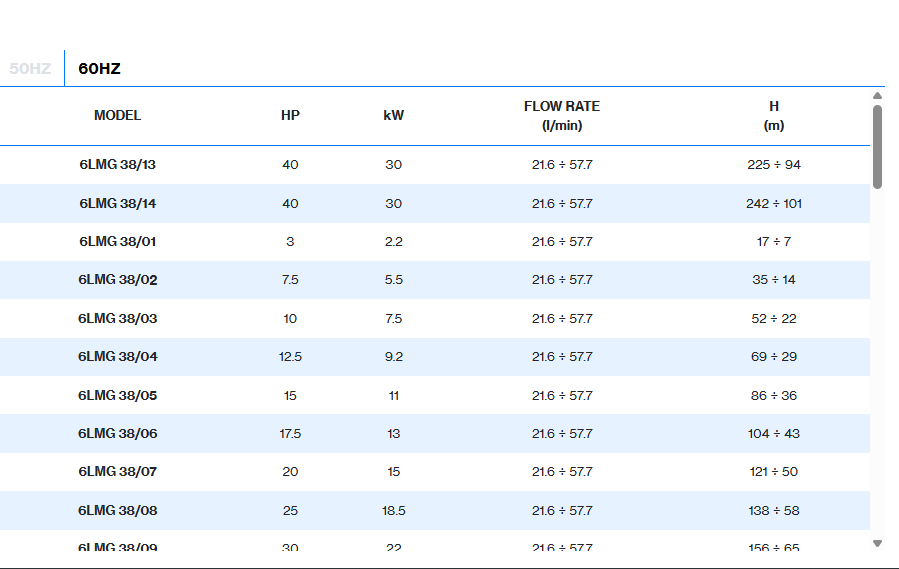The height and width of the screenshot is (569, 899).
Task: Click the 6LMG 38/01 model name
Action: pyautogui.click(x=117, y=242)
